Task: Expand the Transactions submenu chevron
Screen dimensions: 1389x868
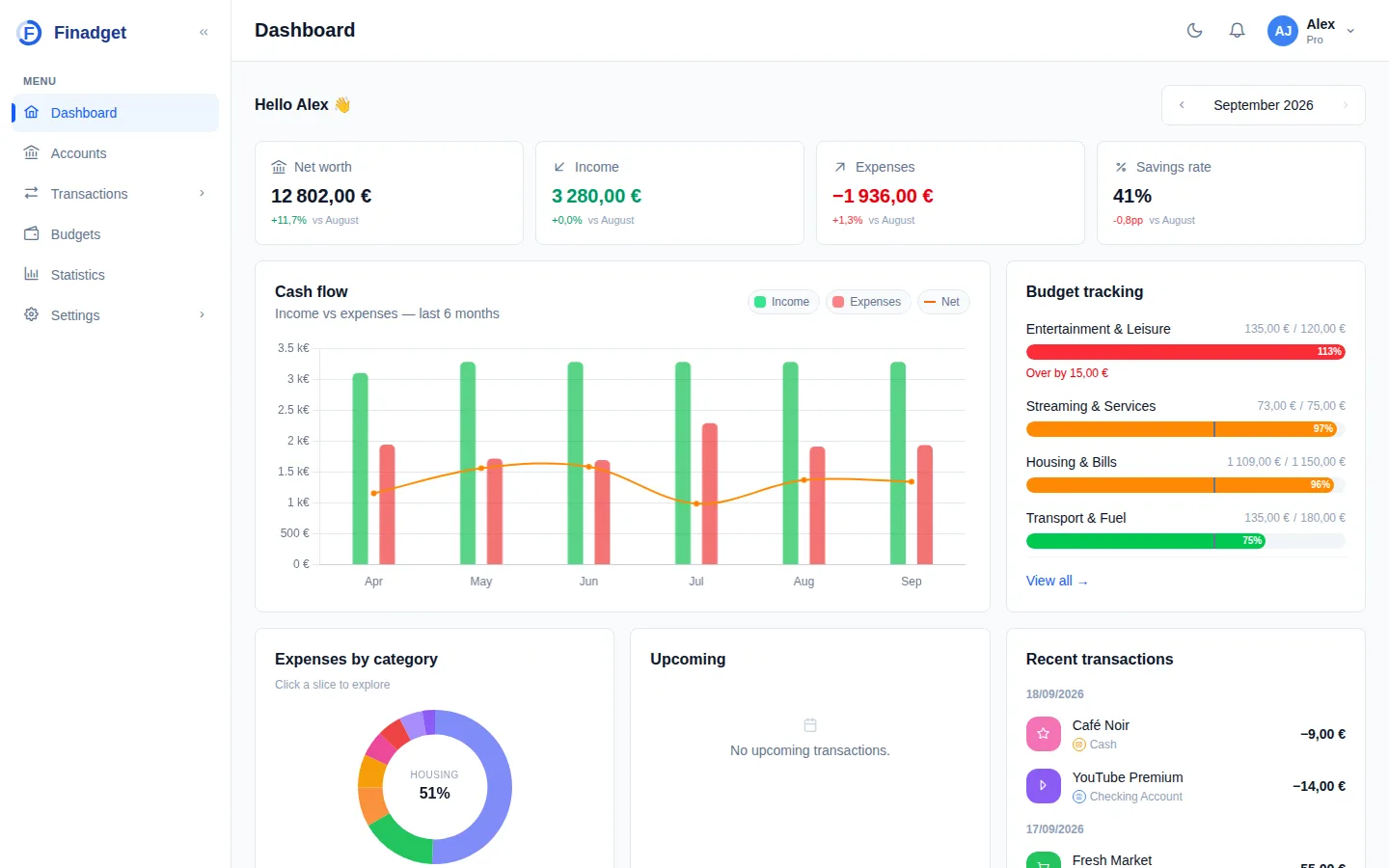Action: click(x=202, y=193)
